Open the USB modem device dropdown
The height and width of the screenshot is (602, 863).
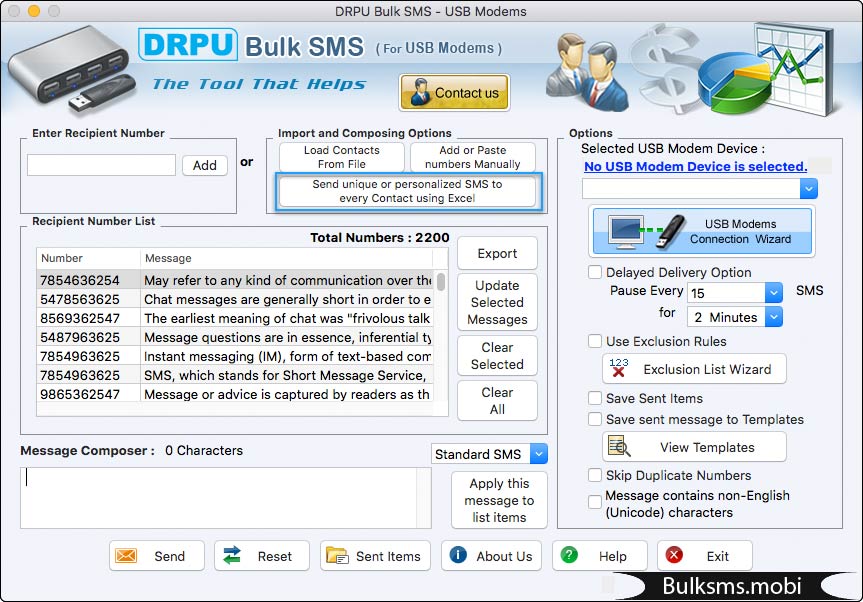[809, 189]
